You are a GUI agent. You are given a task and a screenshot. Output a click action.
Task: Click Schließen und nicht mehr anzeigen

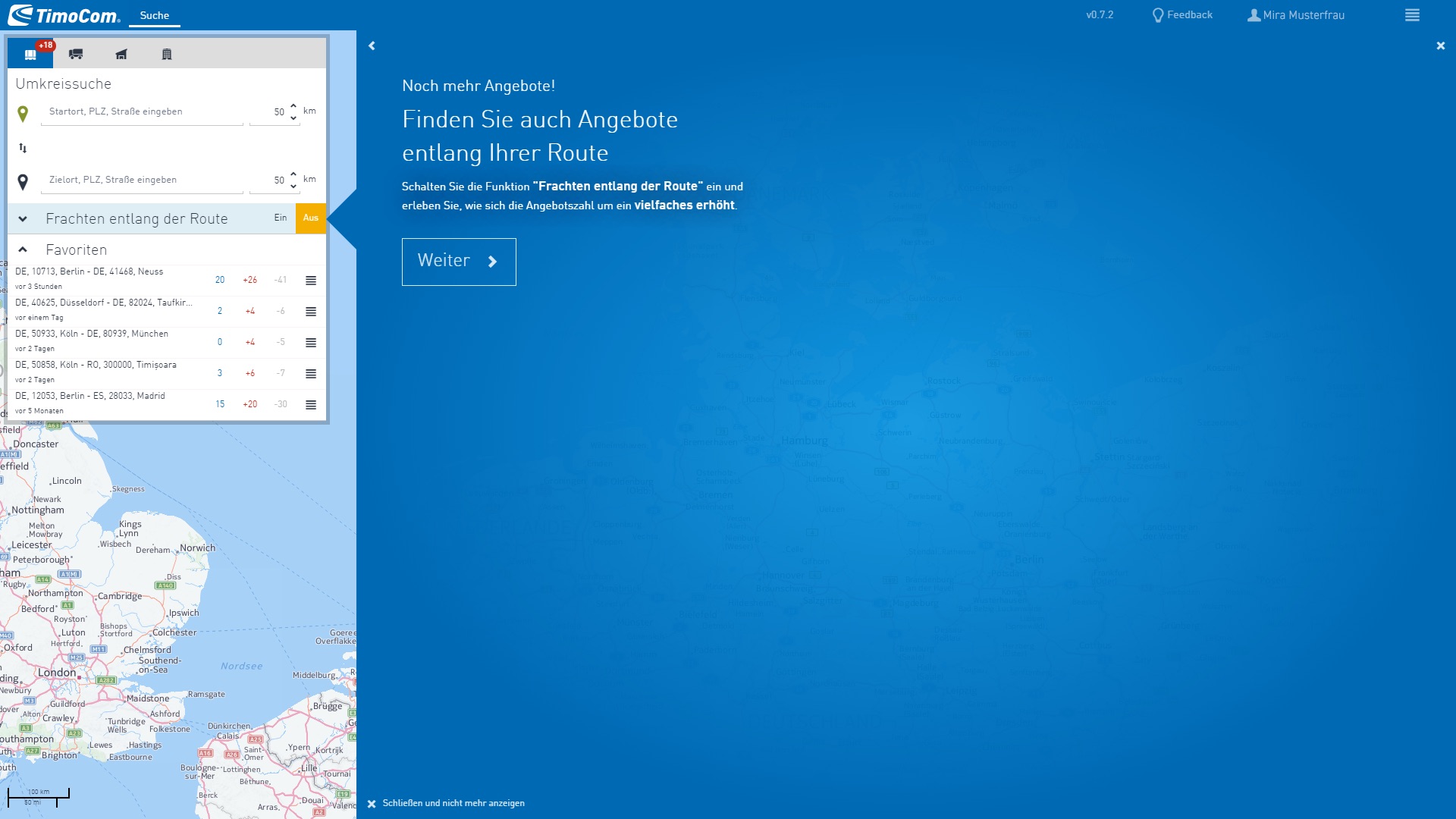click(453, 803)
